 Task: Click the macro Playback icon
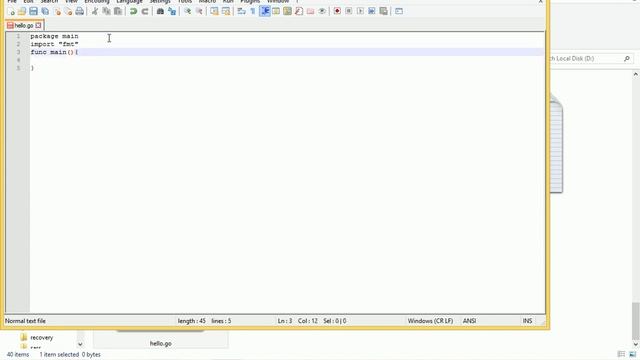pos(360,11)
